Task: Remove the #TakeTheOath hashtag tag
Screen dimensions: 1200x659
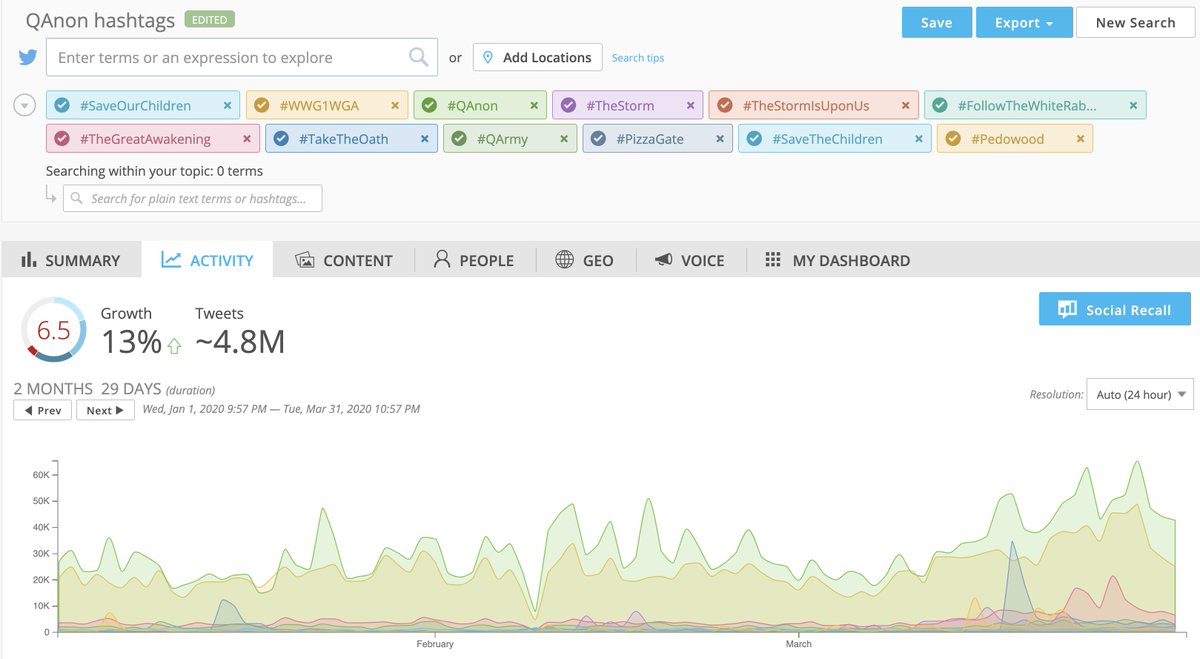Action: (x=424, y=139)
